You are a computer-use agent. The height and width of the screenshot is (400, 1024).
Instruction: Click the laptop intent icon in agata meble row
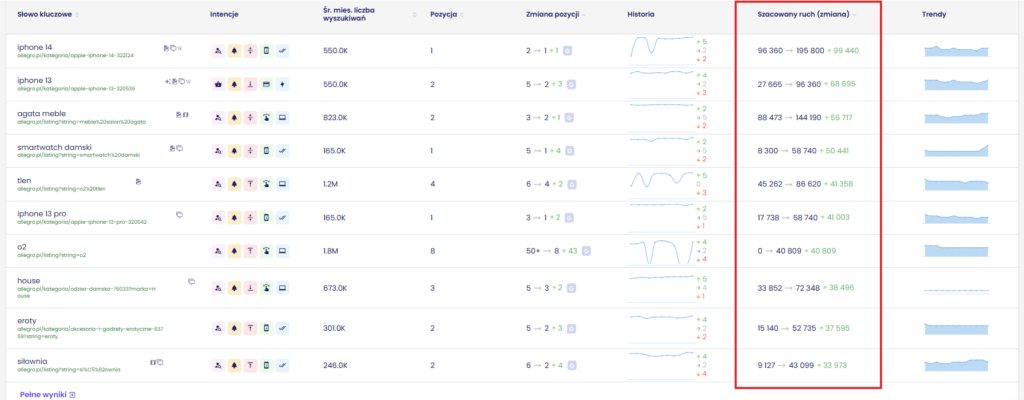tap(282, 117)
